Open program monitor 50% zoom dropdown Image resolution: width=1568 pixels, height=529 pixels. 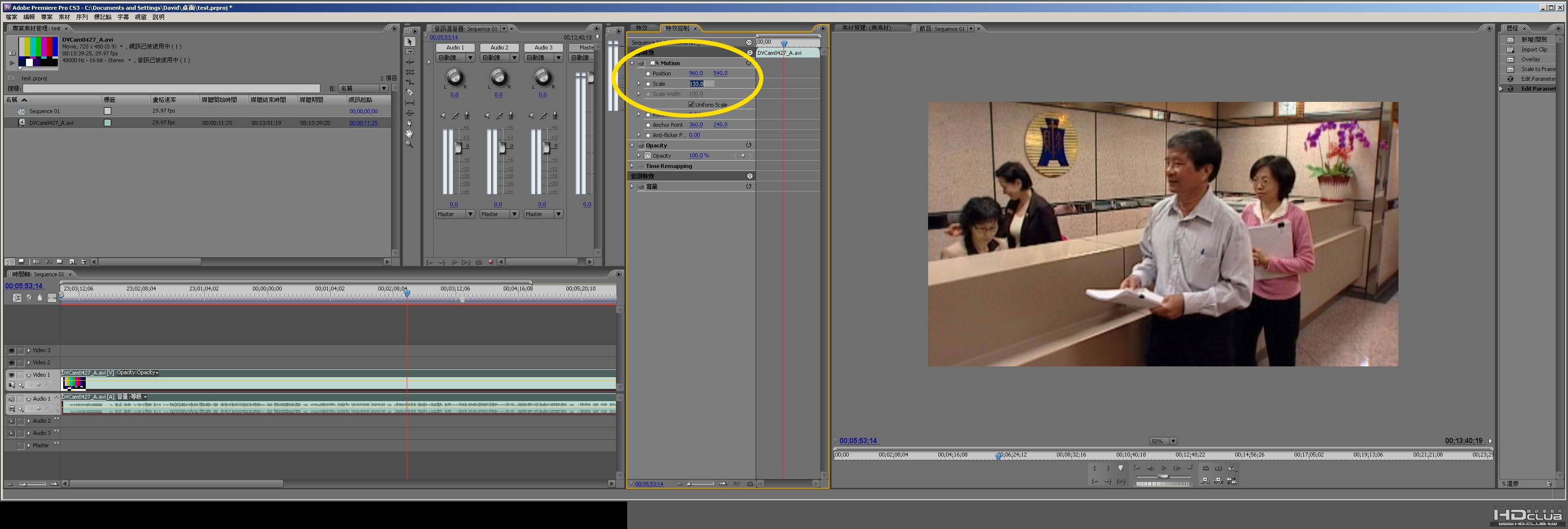(1163, 441)
